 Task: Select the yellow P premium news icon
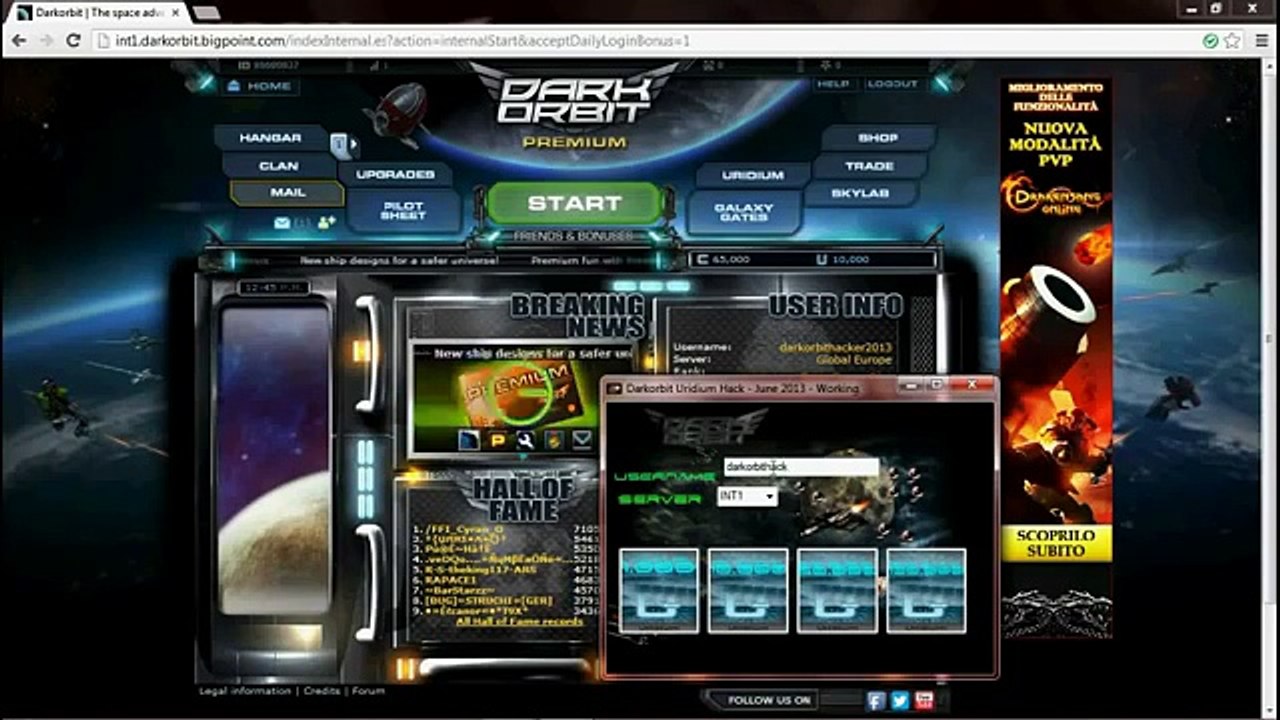point(497,440)
